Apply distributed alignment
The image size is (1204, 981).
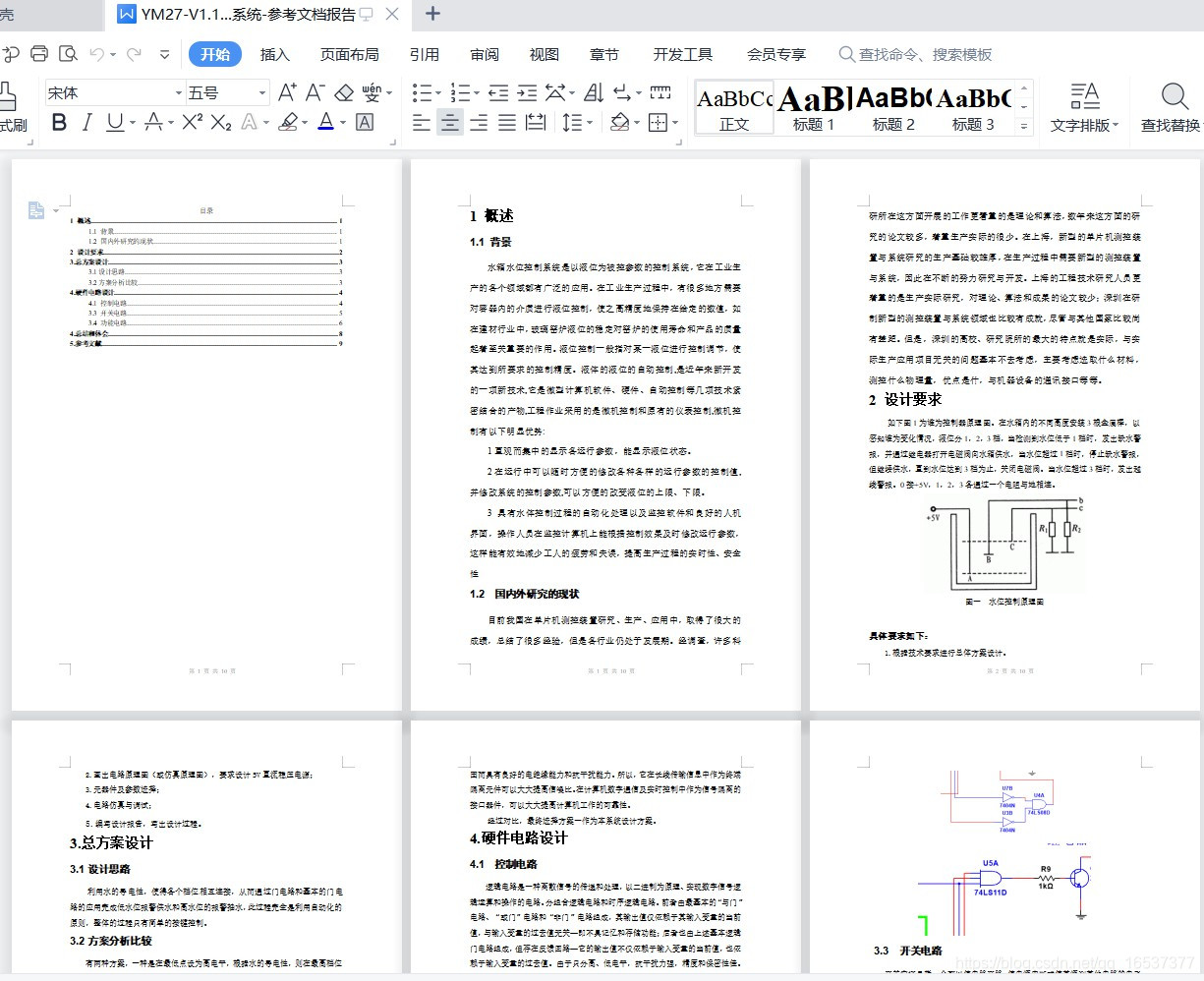pyautogui.click(x=536, y=122)
